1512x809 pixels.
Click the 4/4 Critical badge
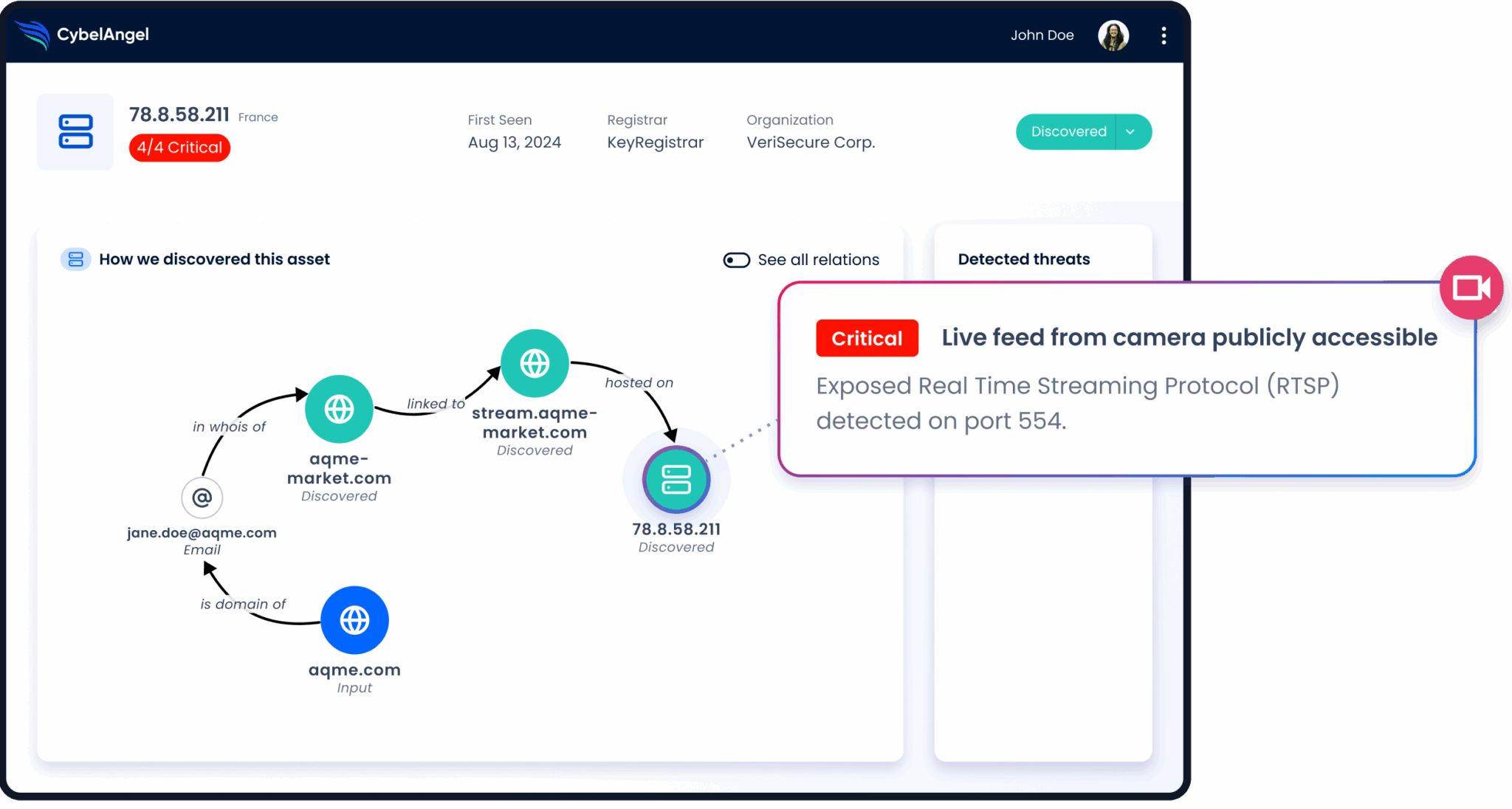[179, 148]
